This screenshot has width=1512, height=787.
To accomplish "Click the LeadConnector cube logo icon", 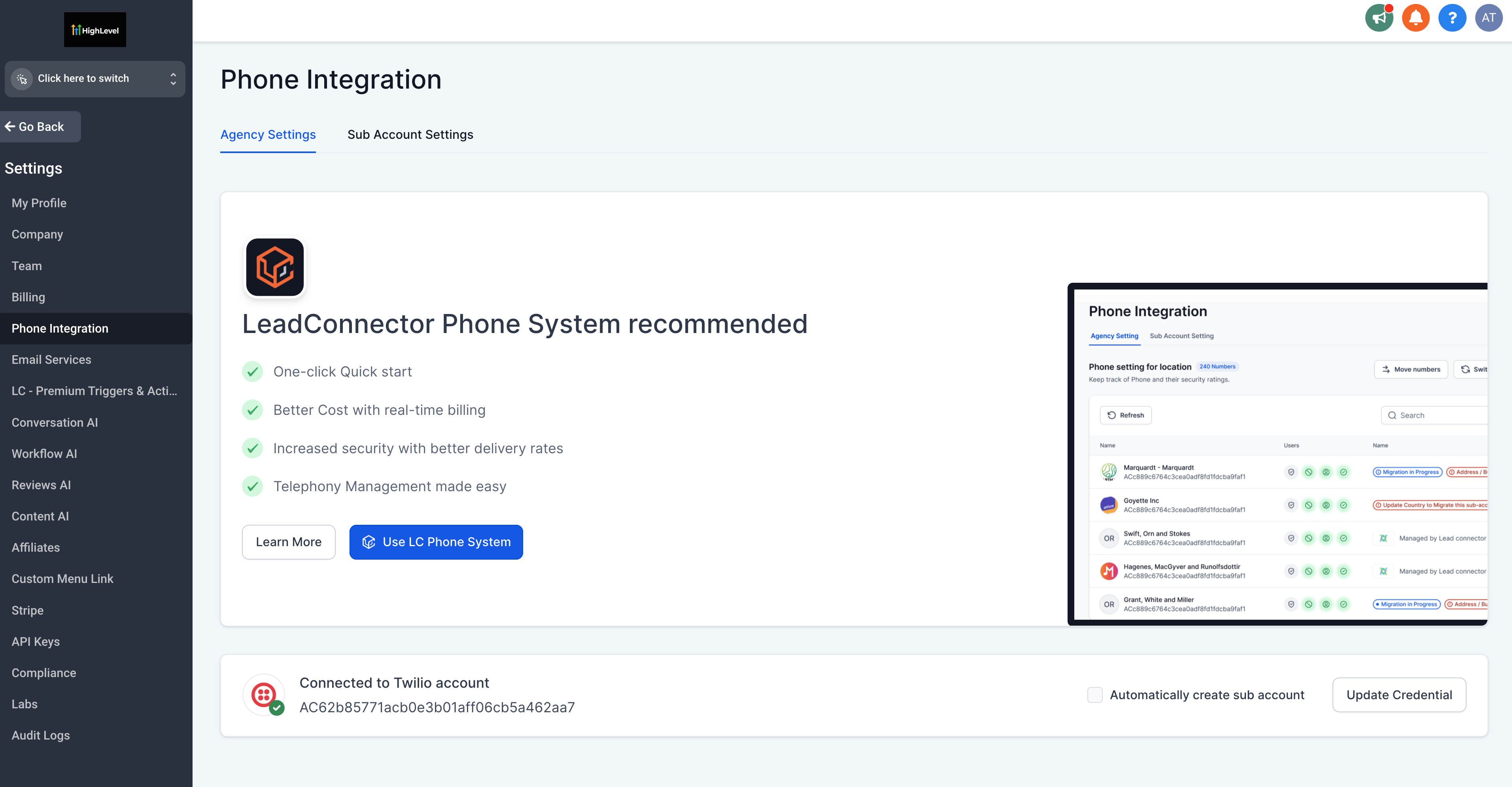I will point(275,267).
